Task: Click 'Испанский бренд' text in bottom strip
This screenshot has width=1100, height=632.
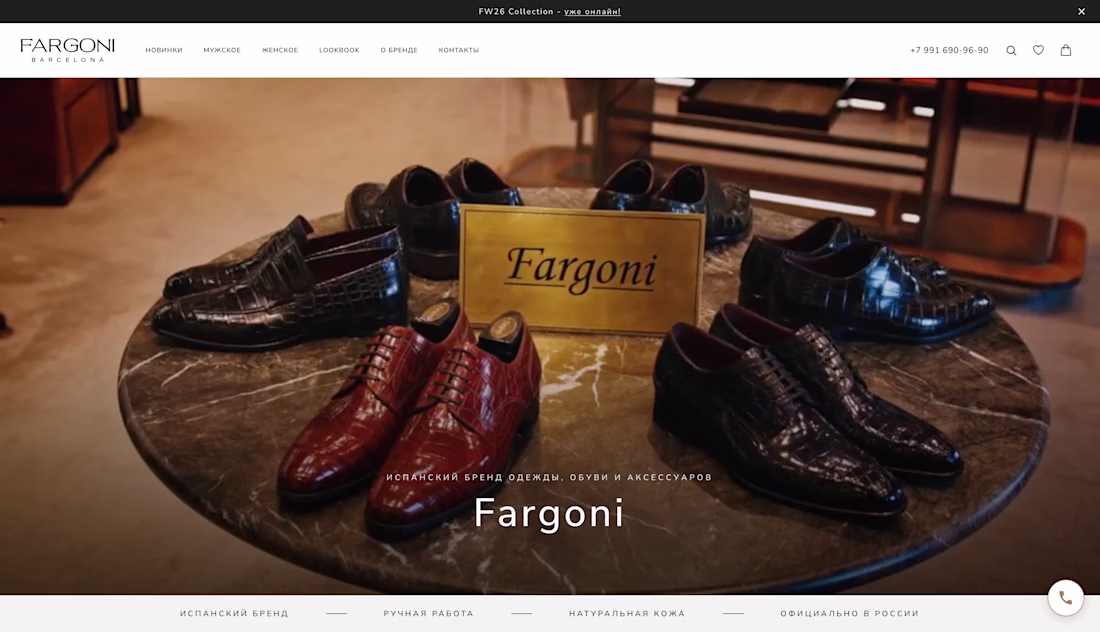Action: click(234, 613)
